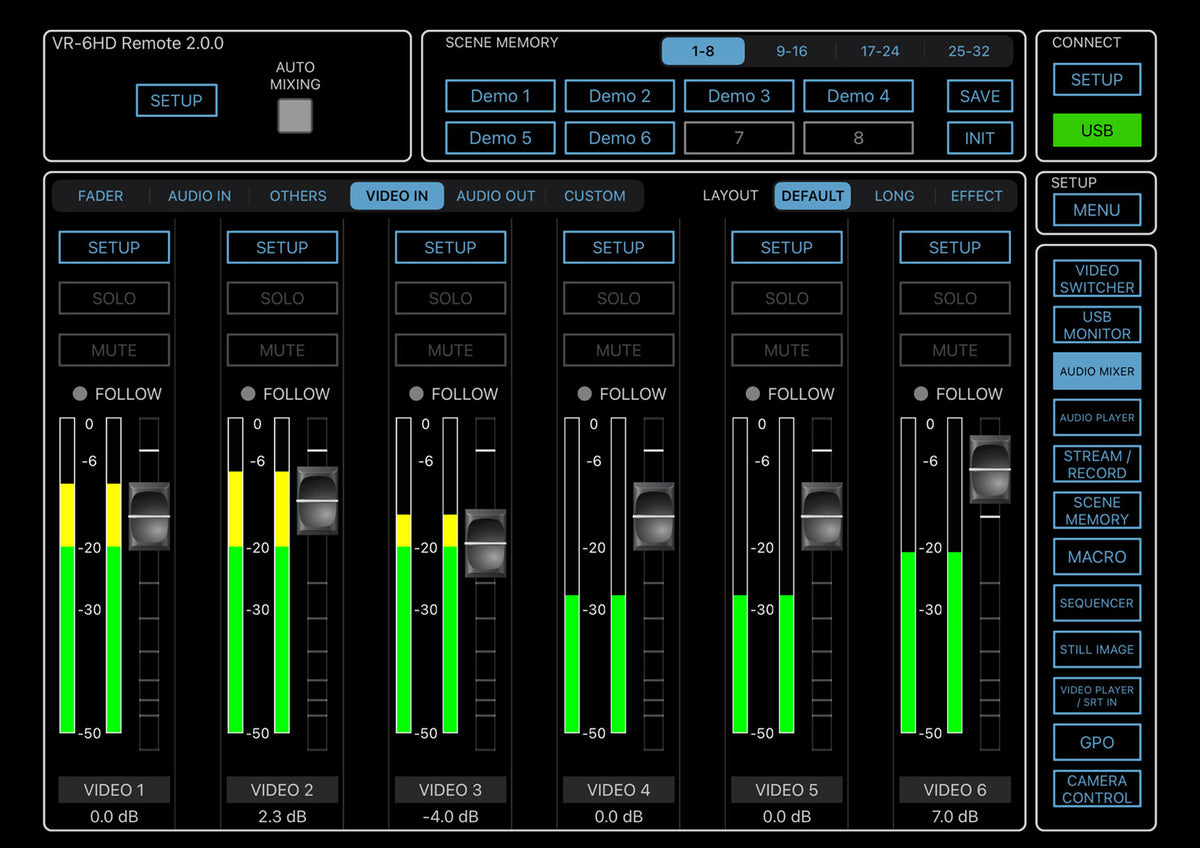Solo the VIDEO 5 channel
1200x848 pixels.
(786, 298)
